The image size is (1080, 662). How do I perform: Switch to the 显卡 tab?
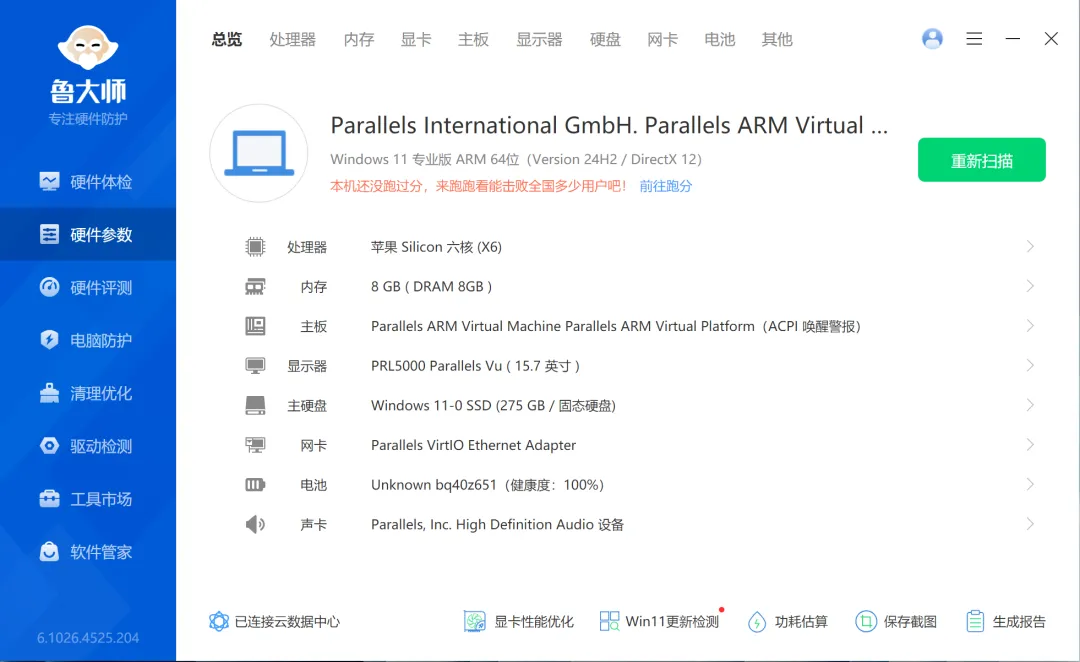[416, 39]
